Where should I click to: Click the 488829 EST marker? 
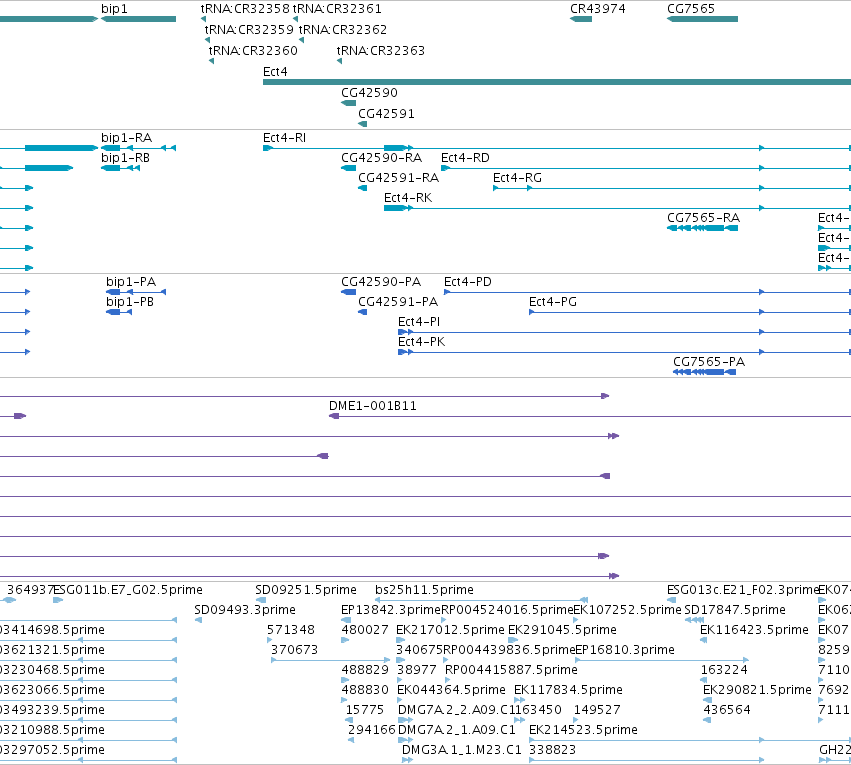point(345,680)
